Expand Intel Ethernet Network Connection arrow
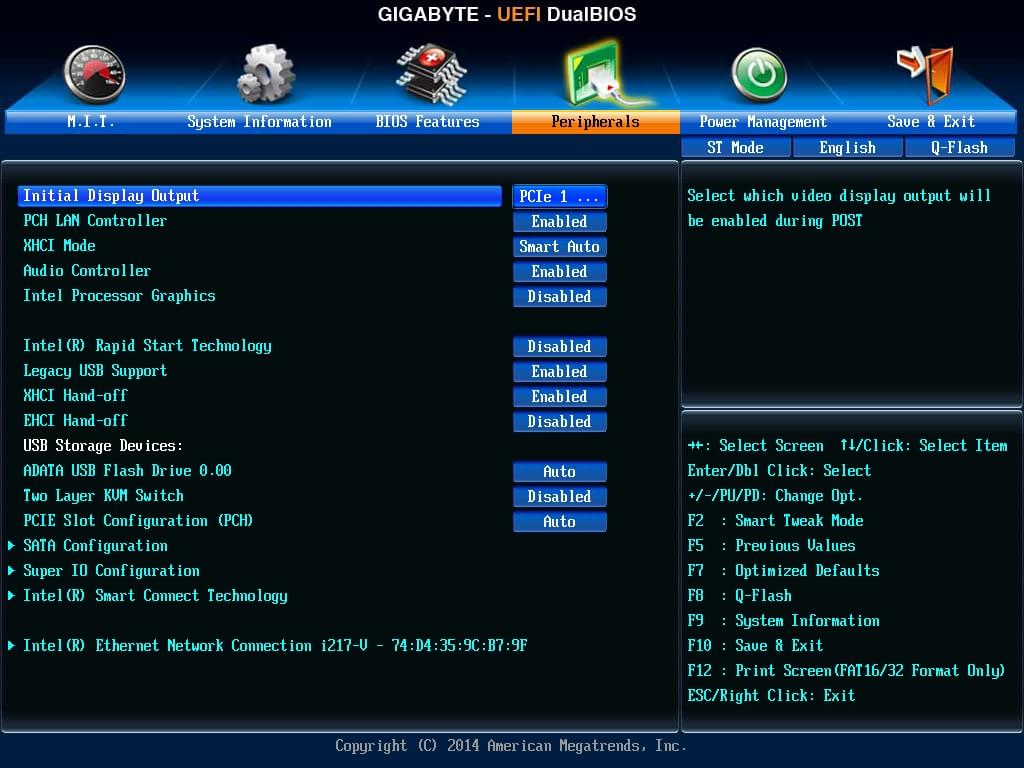 click(12, 645)
